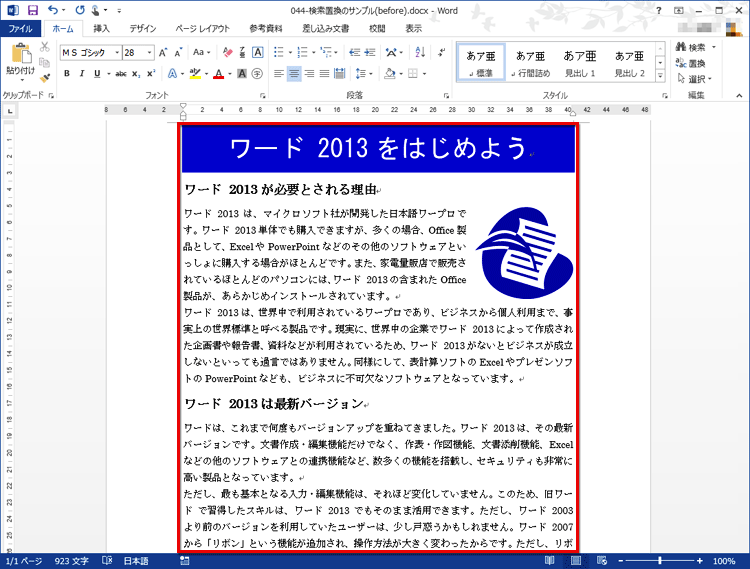Toggle center alignment
This screenshot has height=569, width=750.
294,74
